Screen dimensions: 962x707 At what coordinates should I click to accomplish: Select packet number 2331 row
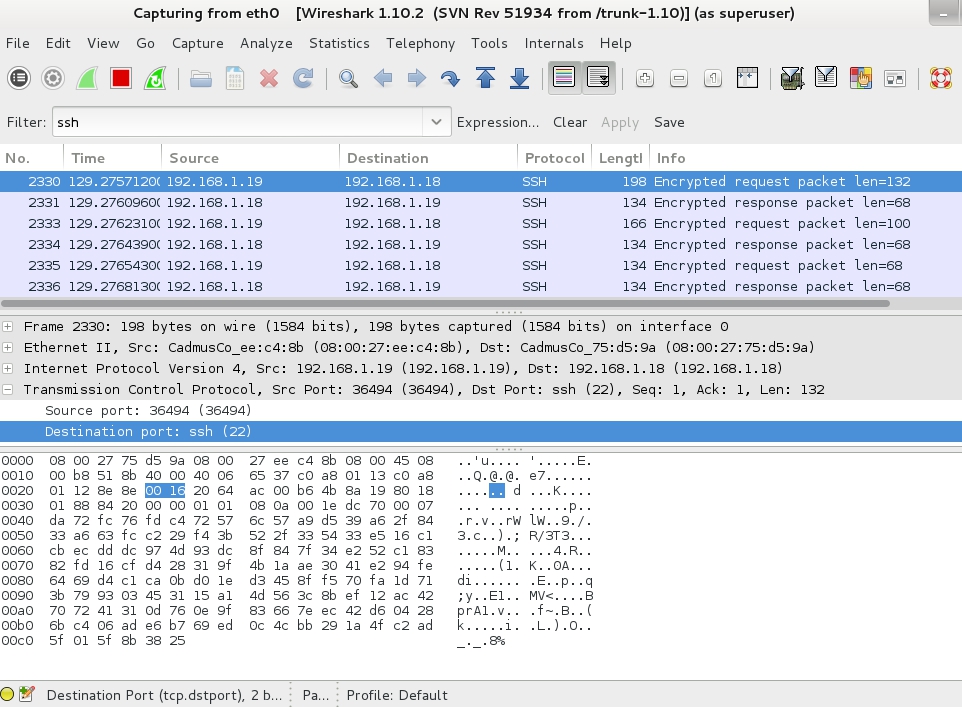pyautogui.click(x=481, y=203)
